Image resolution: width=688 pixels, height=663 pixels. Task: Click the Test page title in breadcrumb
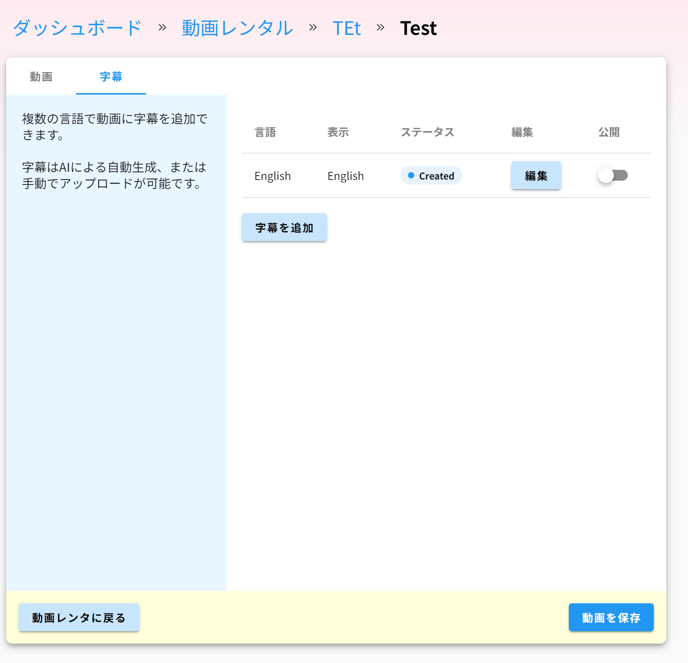click(x=418, y=29)
